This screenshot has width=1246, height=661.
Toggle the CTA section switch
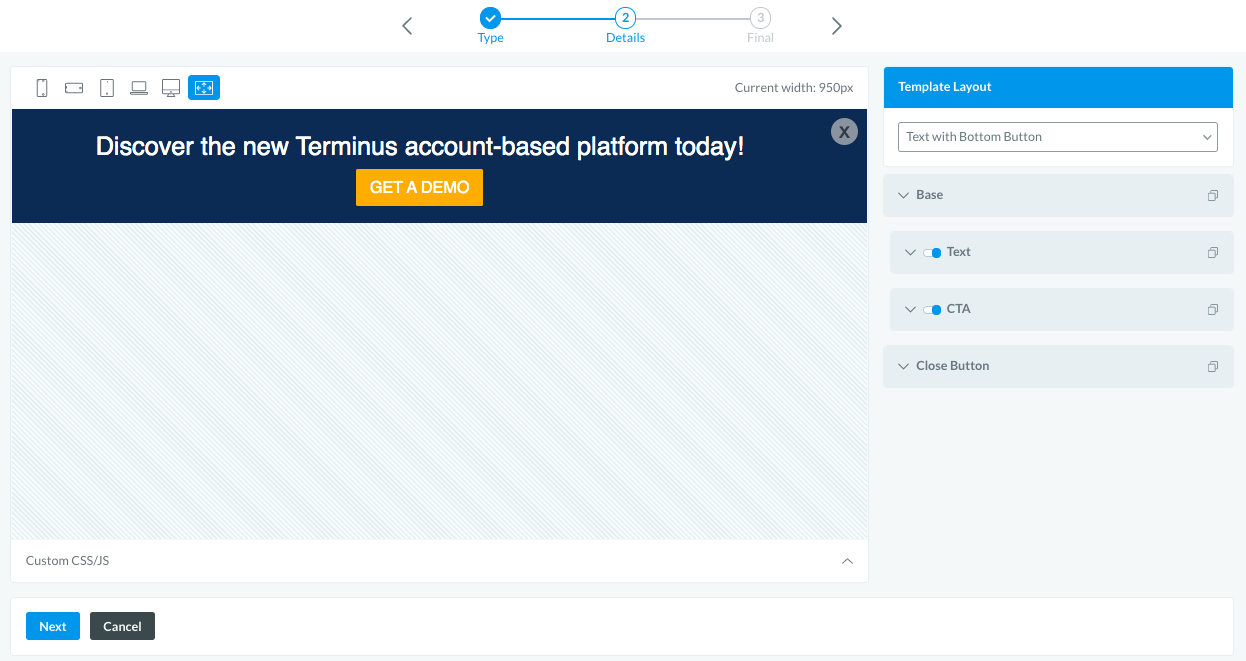(932, 310)
